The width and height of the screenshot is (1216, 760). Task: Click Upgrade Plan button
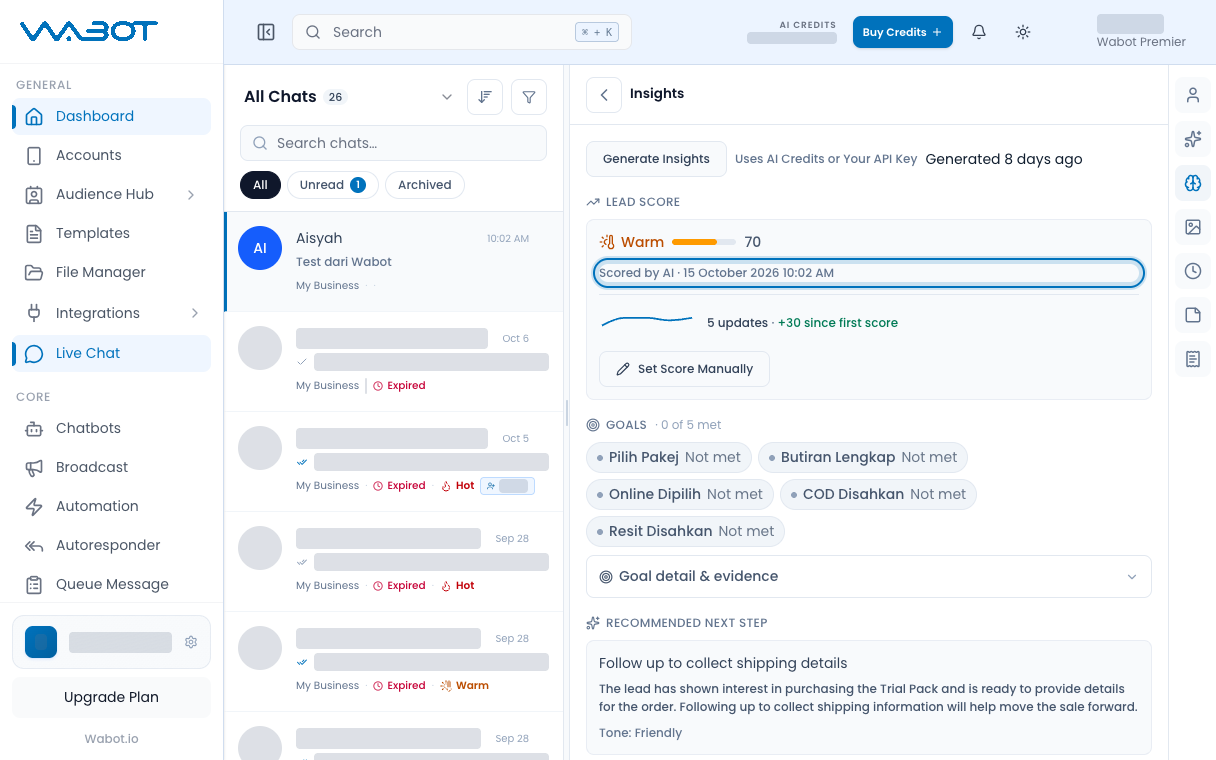pos(111,697)
